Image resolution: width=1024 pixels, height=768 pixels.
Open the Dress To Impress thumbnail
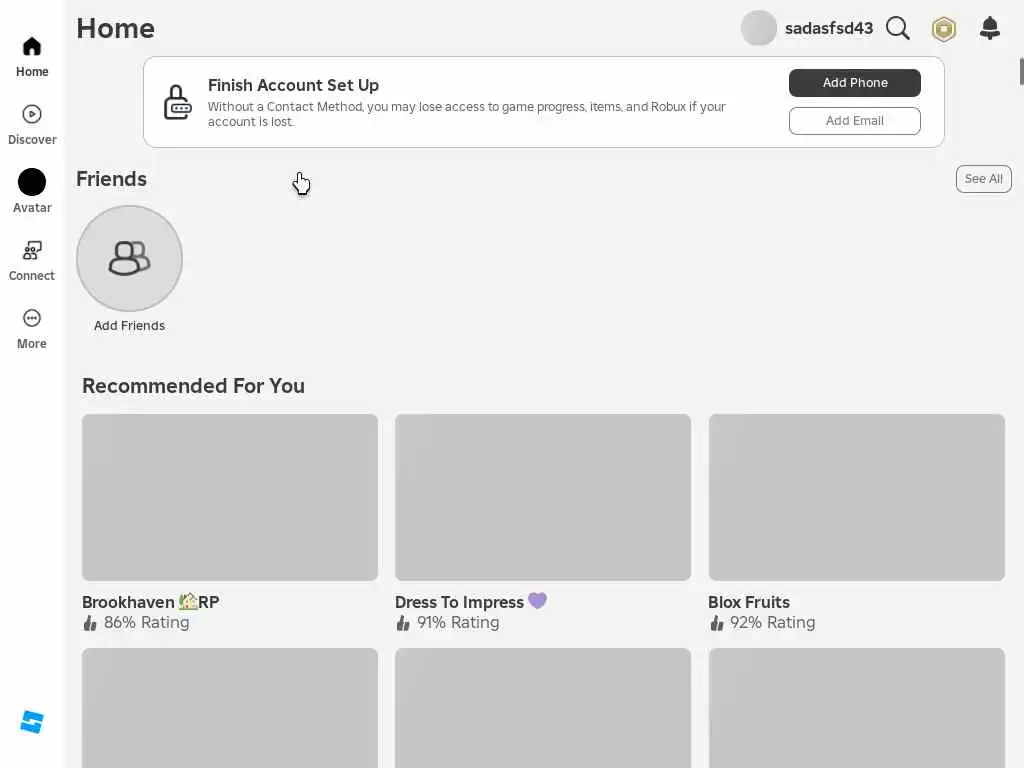(x=543, y=497)
